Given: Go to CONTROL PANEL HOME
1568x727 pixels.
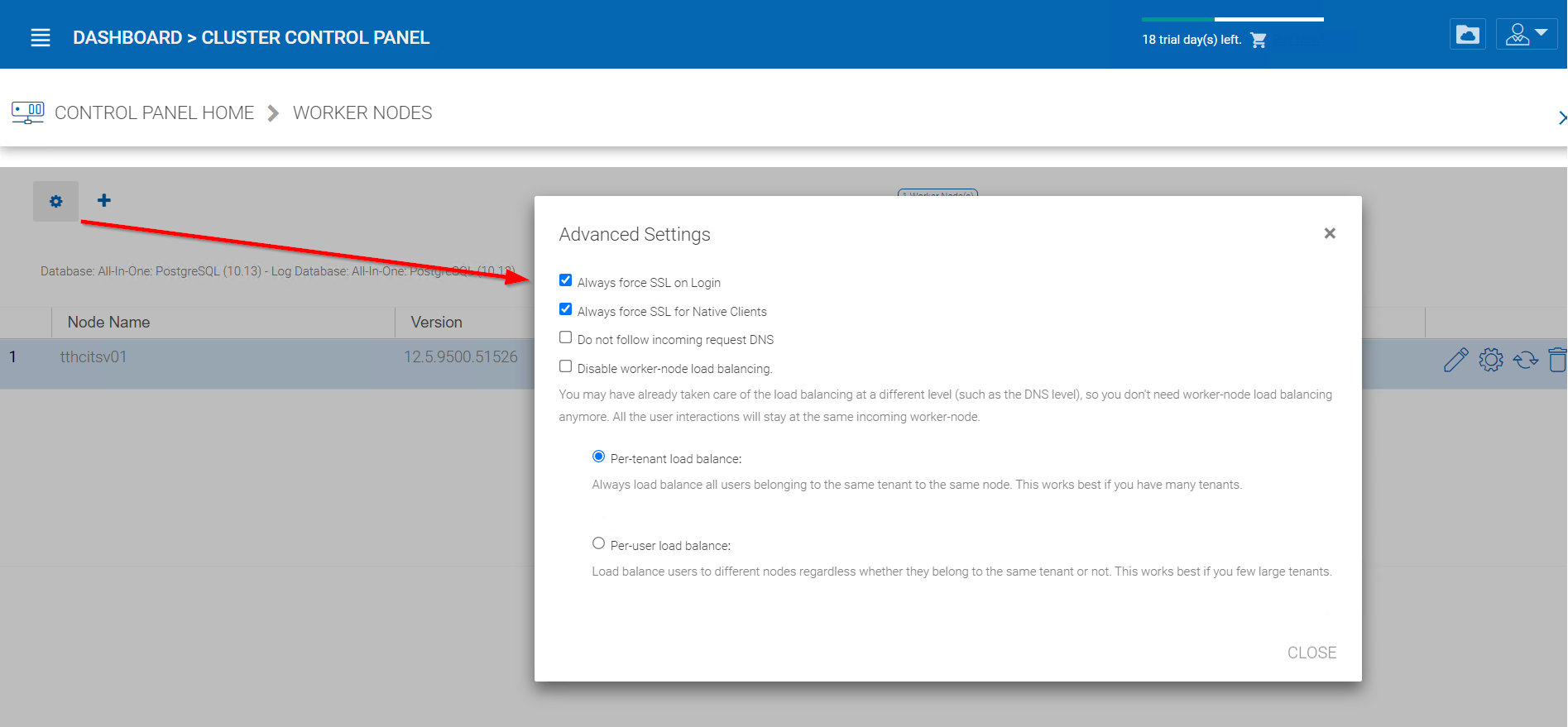Looking at the screenshot, I should point(154,112).
